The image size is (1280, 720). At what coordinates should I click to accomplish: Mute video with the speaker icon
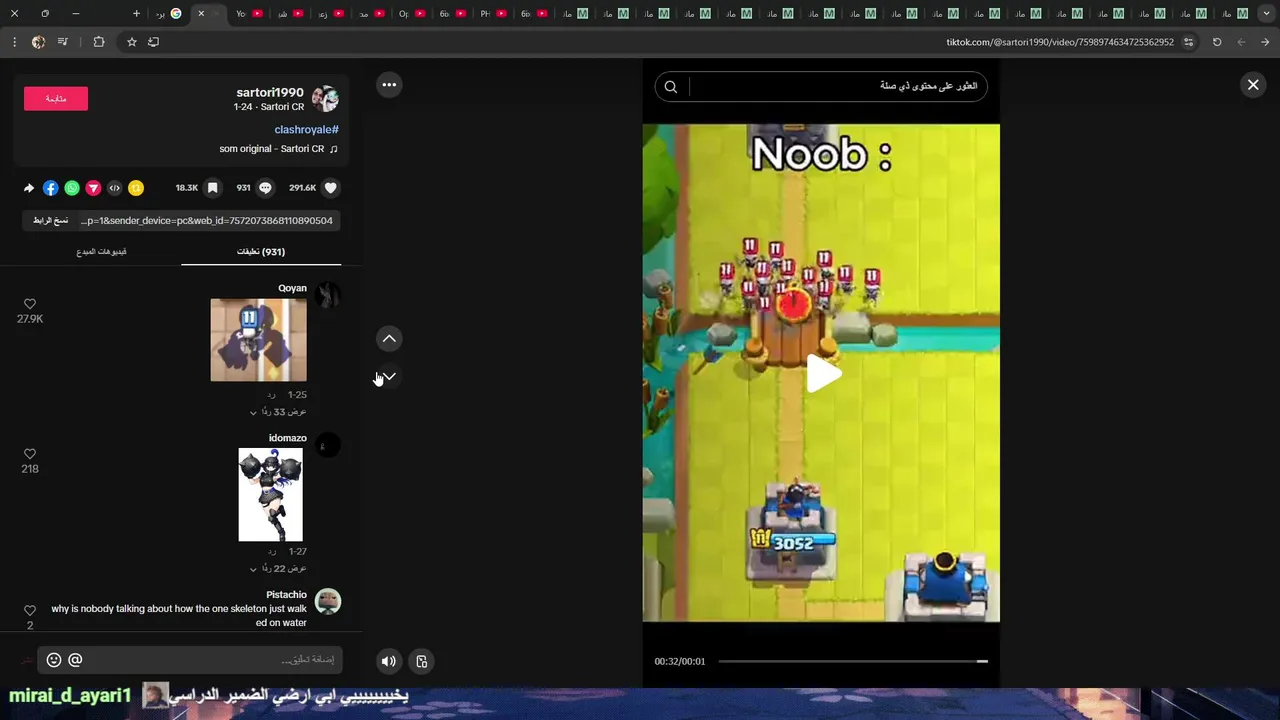point(389,661)
